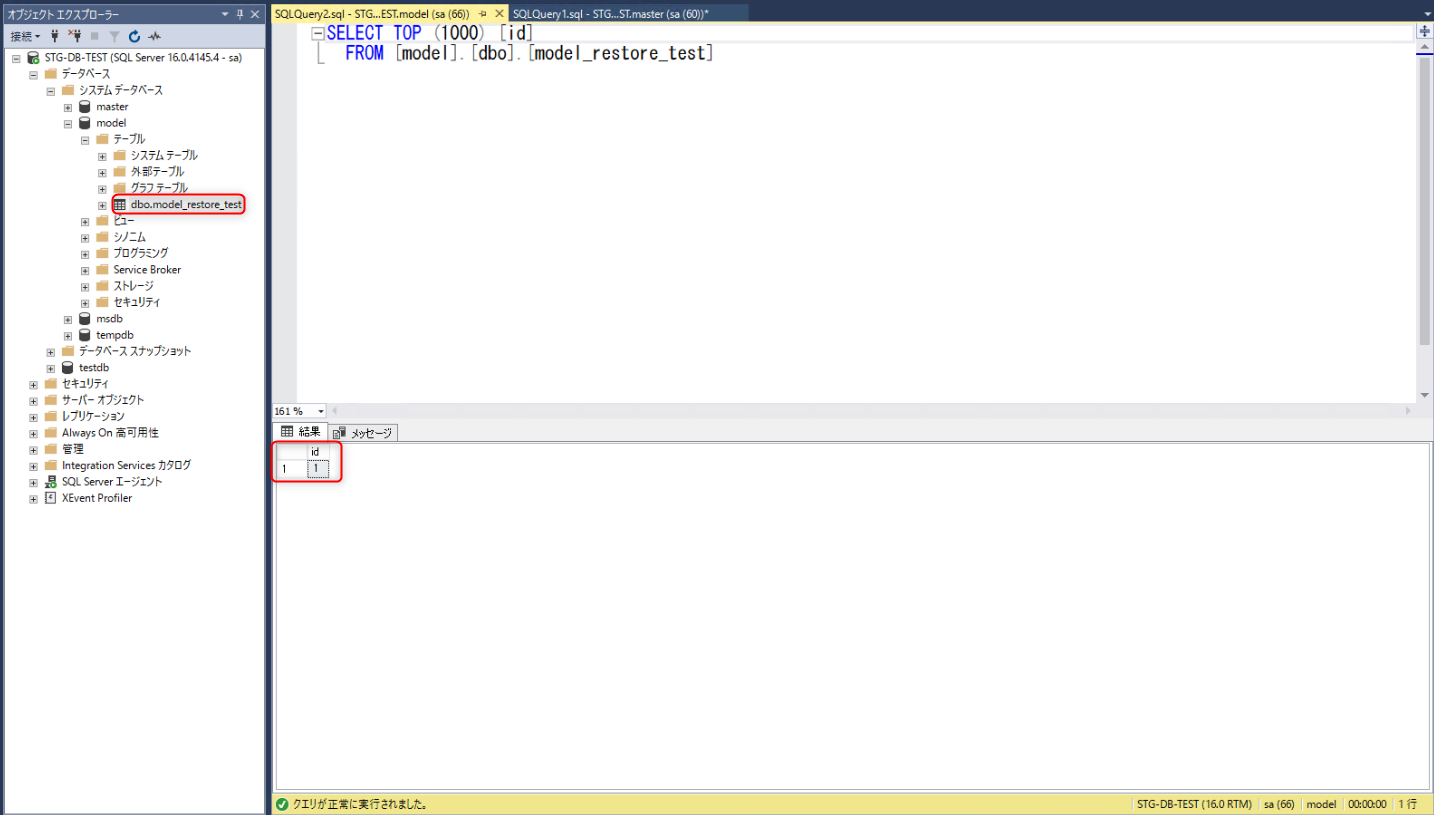1434x815 pixels.
Task: Click sa (66) in the status bar
Action: point(1278,803)
